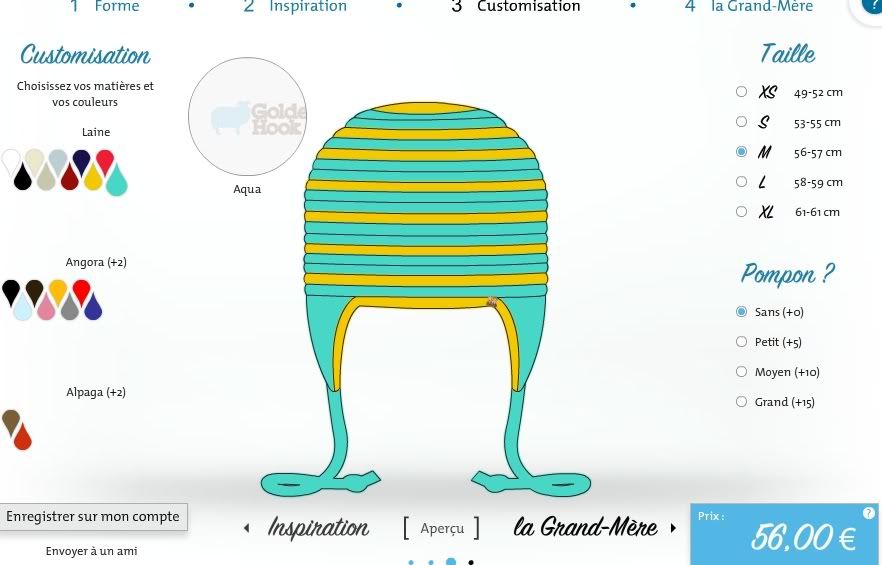Screen dimensions: 882x565
Task: Select the brown Alpaga droplet
Action: tap(11, 421)
